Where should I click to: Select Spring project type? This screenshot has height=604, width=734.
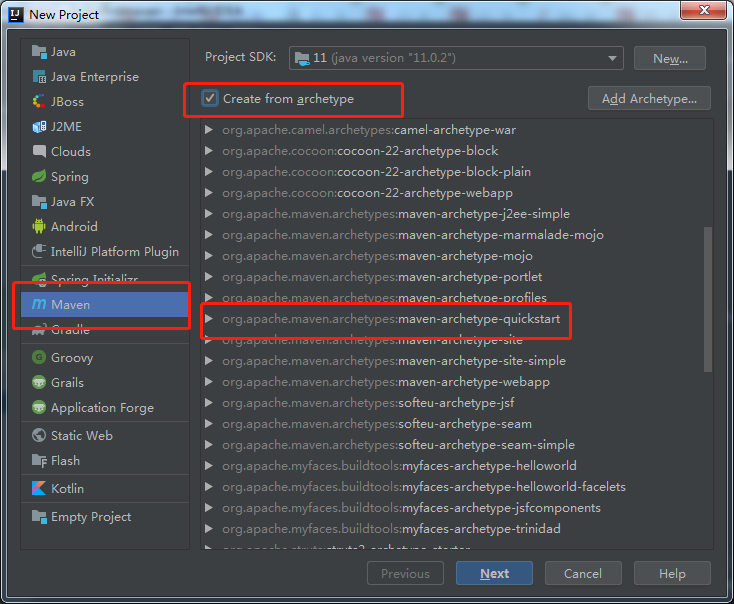tap(105, 177)
